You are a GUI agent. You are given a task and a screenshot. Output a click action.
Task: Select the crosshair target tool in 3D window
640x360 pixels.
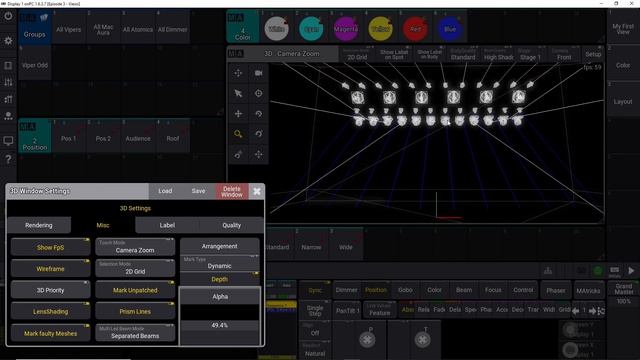(x=259, y=93)
